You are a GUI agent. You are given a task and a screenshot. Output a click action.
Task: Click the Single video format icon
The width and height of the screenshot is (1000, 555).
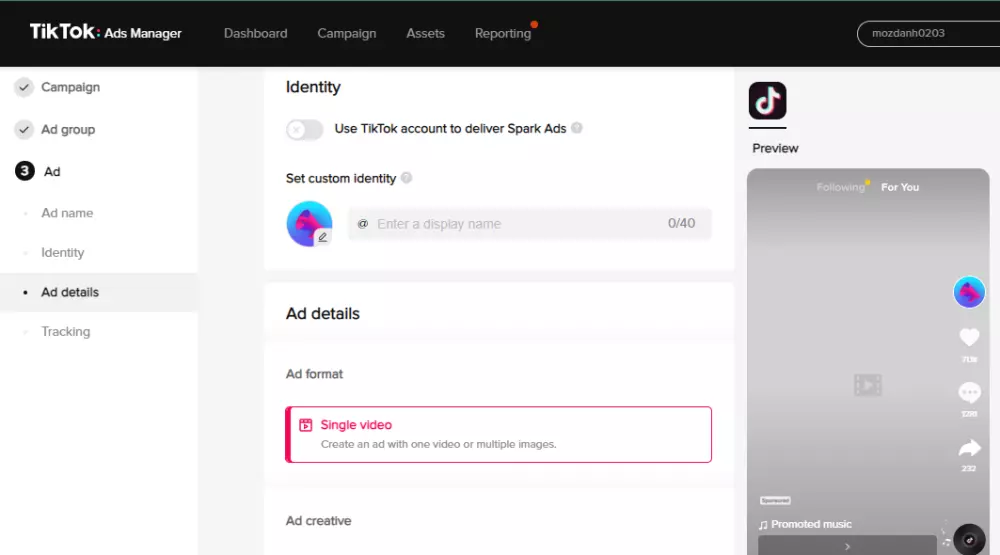click(x=305, y=425)
